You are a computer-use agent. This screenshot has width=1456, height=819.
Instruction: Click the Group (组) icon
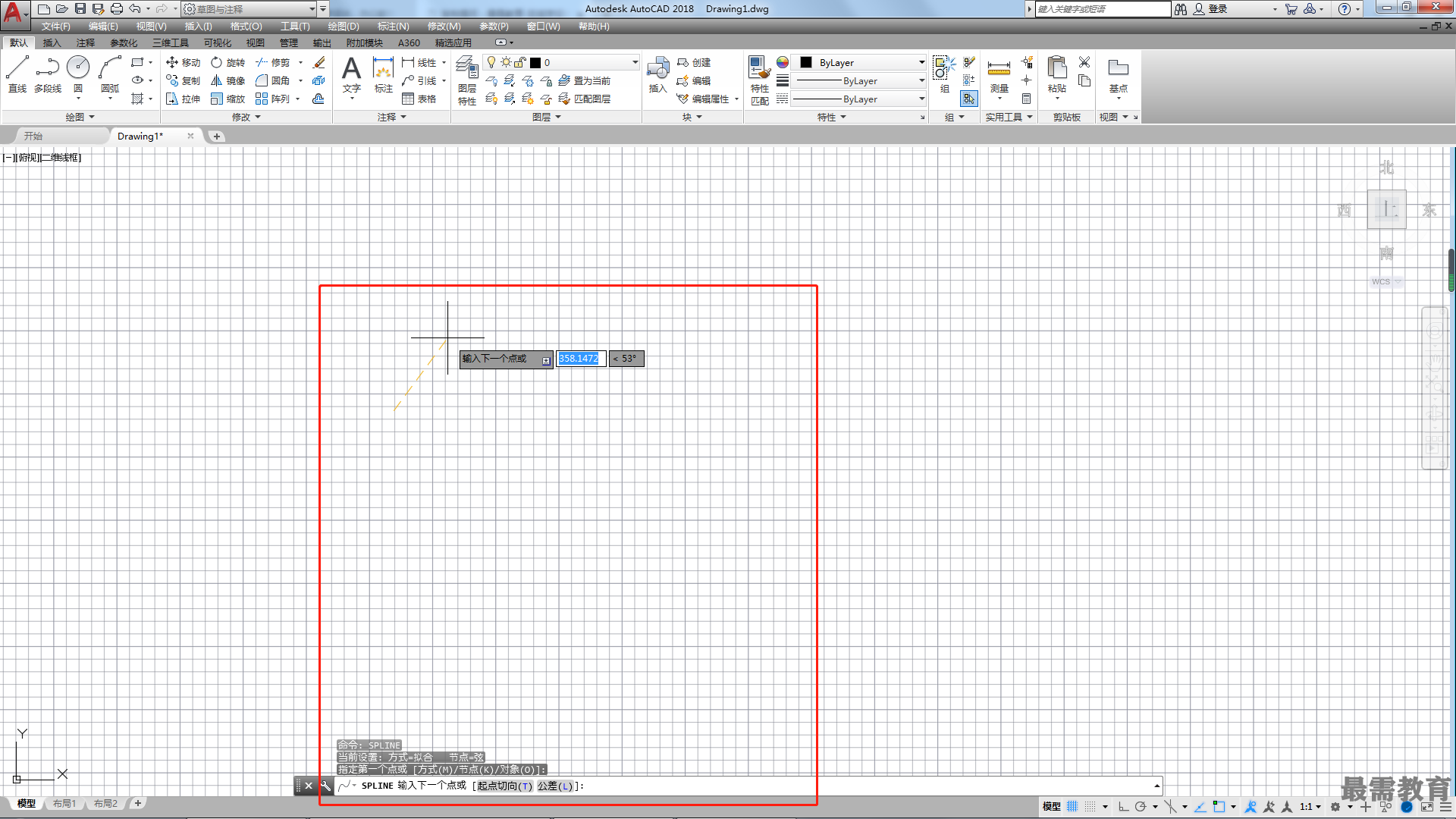(944, 74)
